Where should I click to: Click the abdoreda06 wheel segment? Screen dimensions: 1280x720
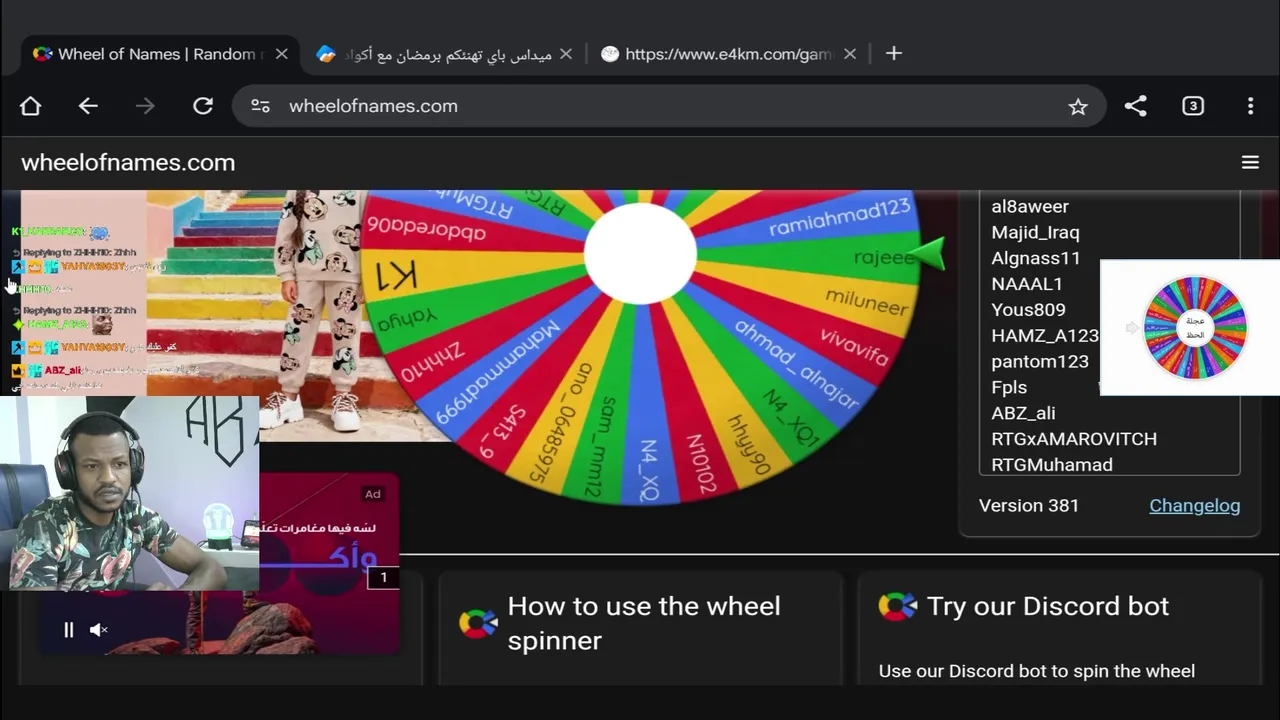tap(426, 228)
